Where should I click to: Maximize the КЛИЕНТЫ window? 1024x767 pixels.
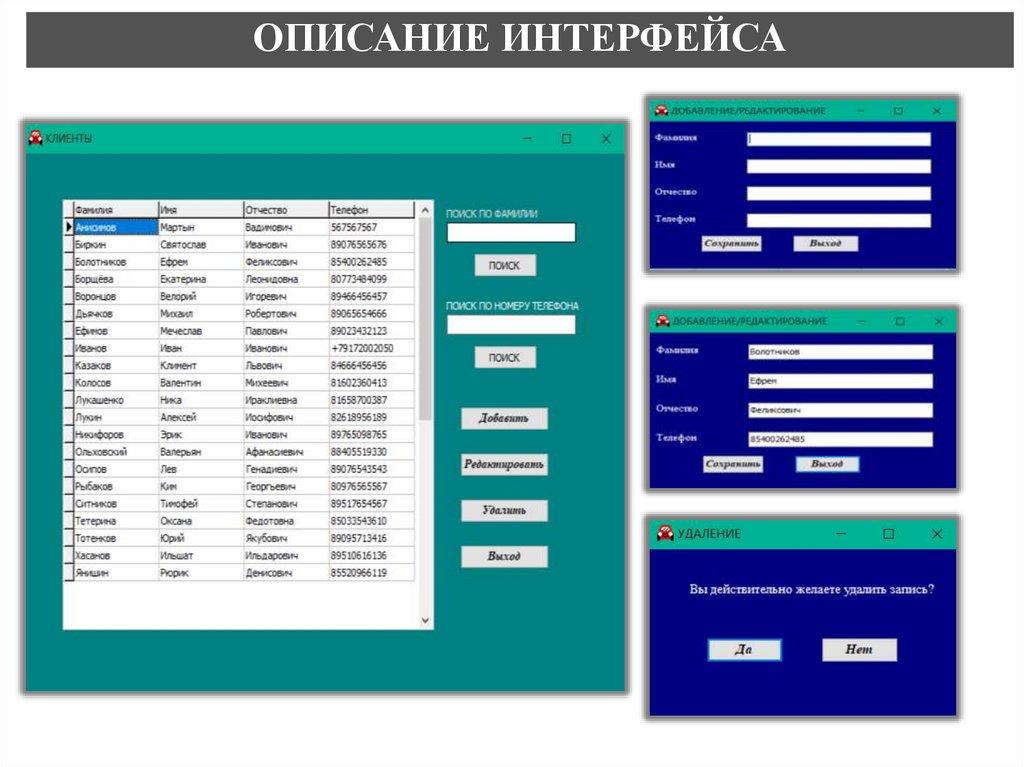(566, 139)
